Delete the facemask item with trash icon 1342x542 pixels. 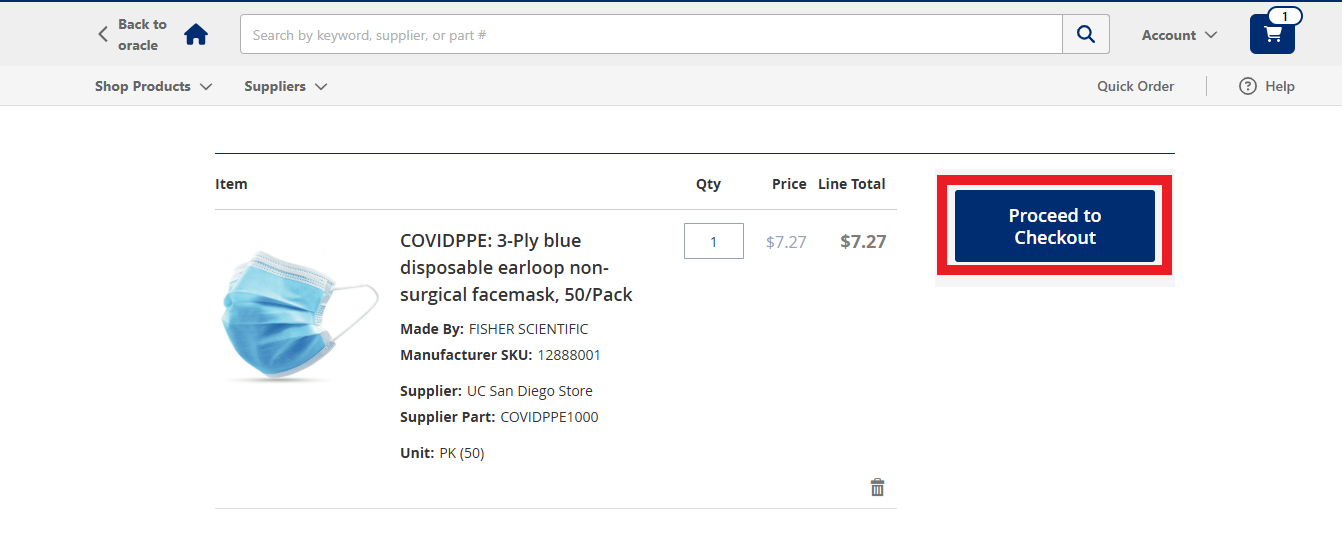877,487
